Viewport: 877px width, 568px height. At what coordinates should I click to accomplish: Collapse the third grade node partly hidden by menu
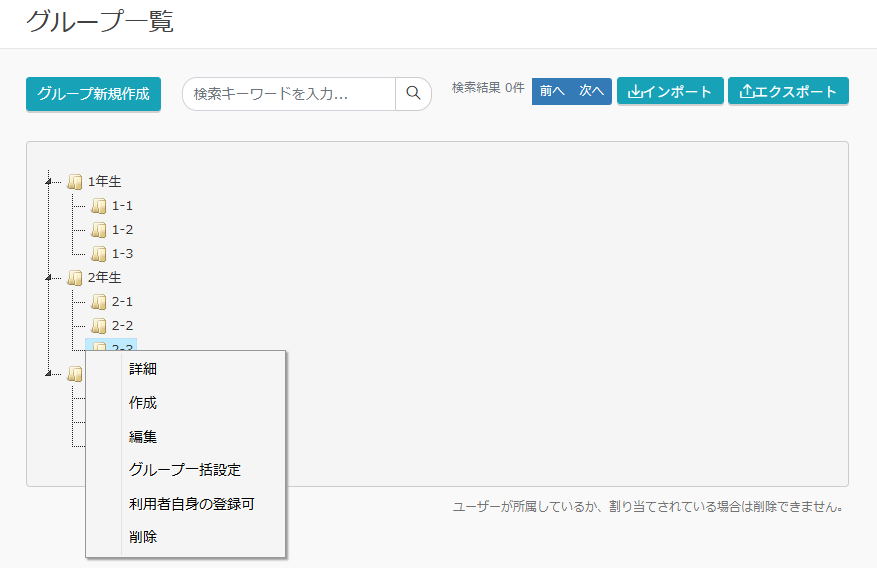click(48, 373)
